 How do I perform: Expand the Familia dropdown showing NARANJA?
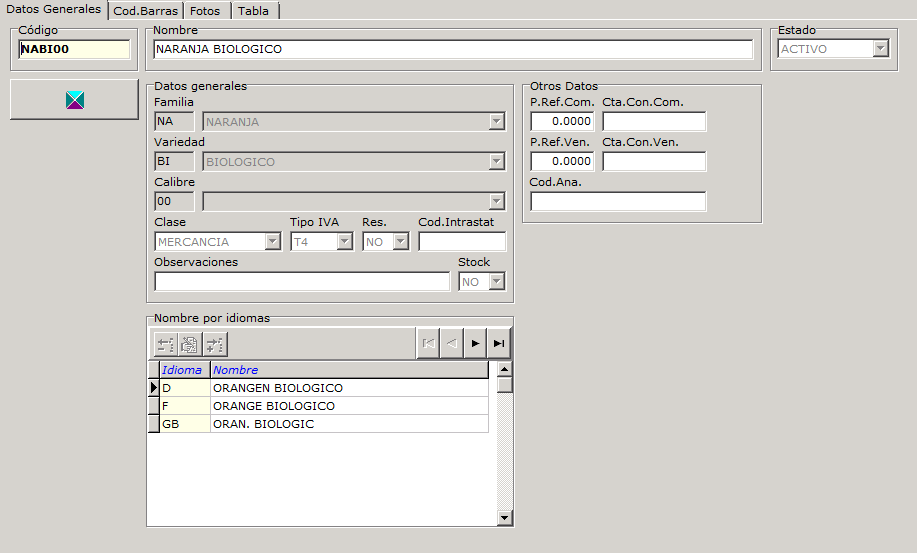click(x=496, y=122)
